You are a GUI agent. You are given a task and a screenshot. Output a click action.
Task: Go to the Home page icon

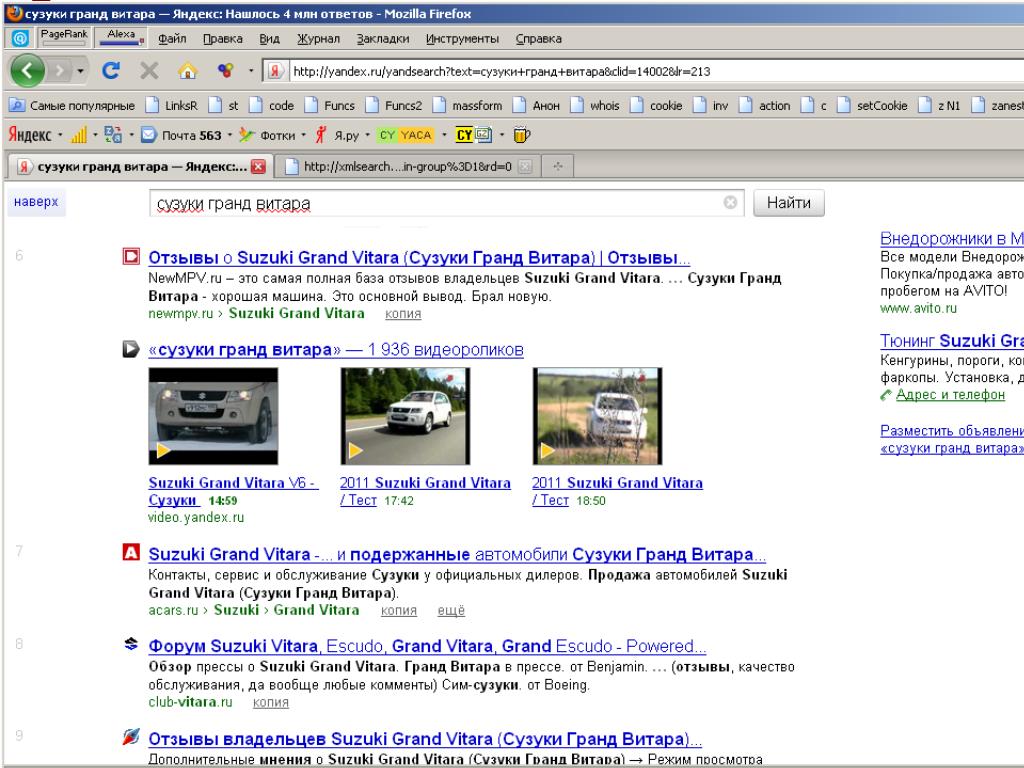[187, 70]
